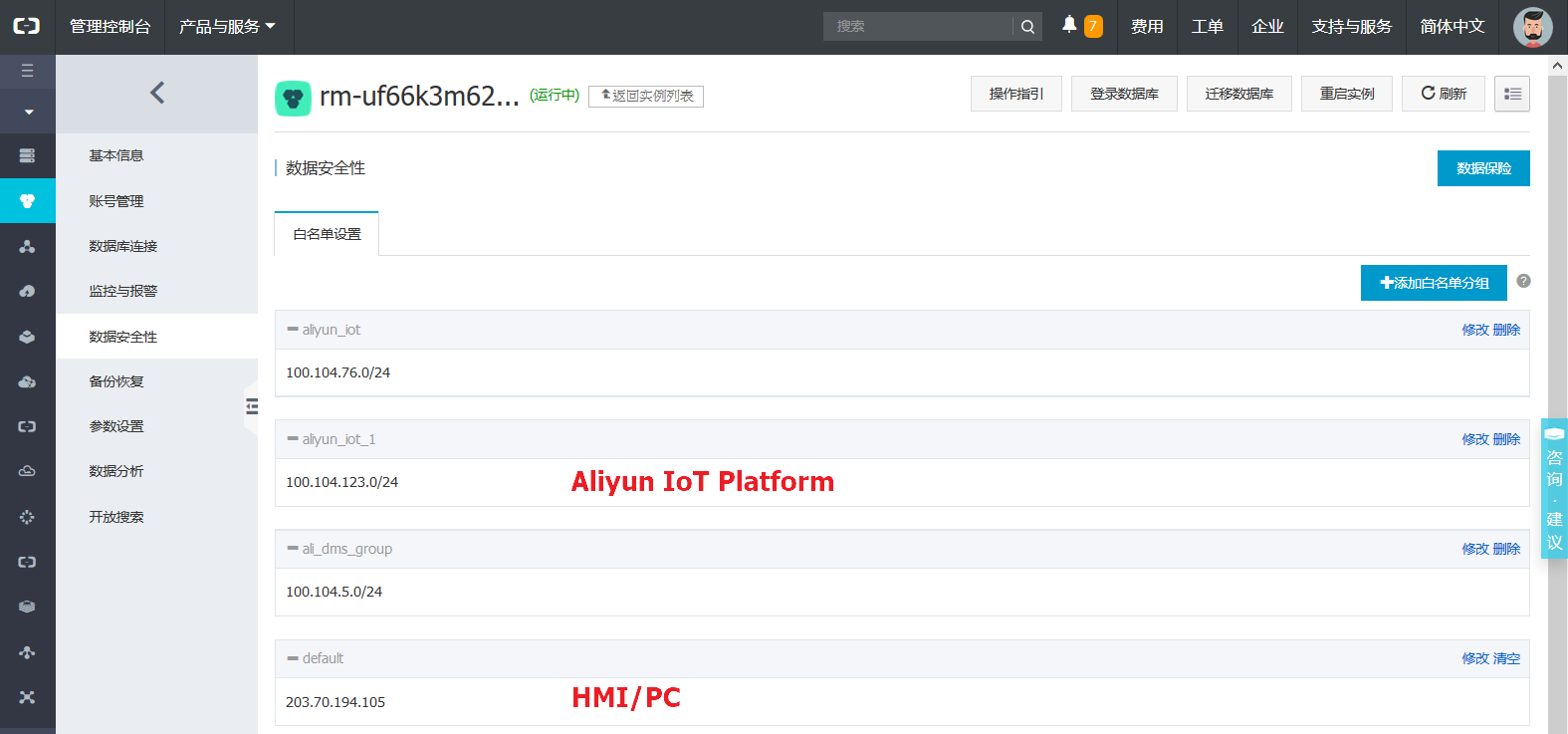Click 修改 for aliyun_iot_1 group
The height and width of the screenshot is (734, 1568).
[1475, 439]
